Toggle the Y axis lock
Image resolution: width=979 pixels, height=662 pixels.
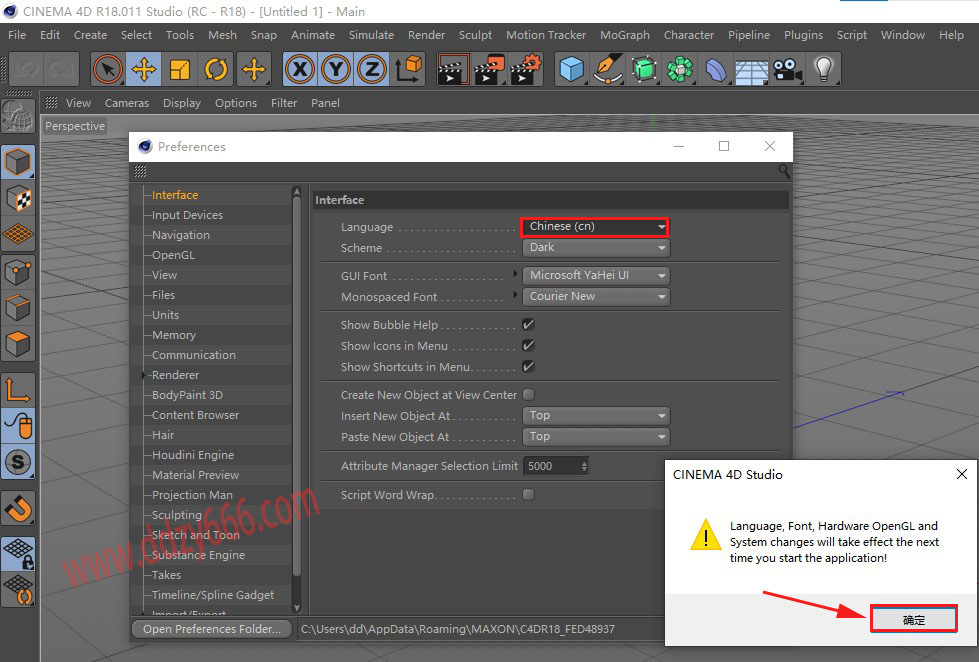336,69
